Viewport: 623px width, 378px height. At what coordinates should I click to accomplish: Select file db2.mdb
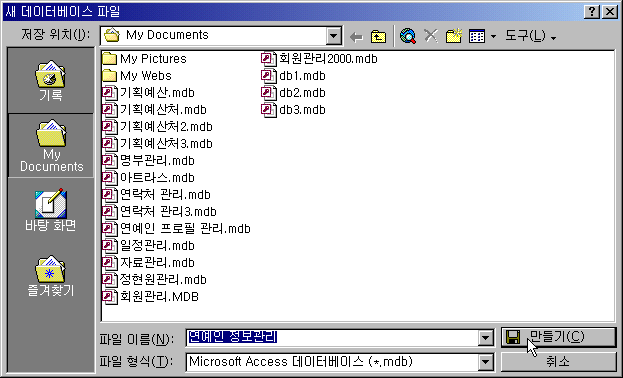[293, 93]
